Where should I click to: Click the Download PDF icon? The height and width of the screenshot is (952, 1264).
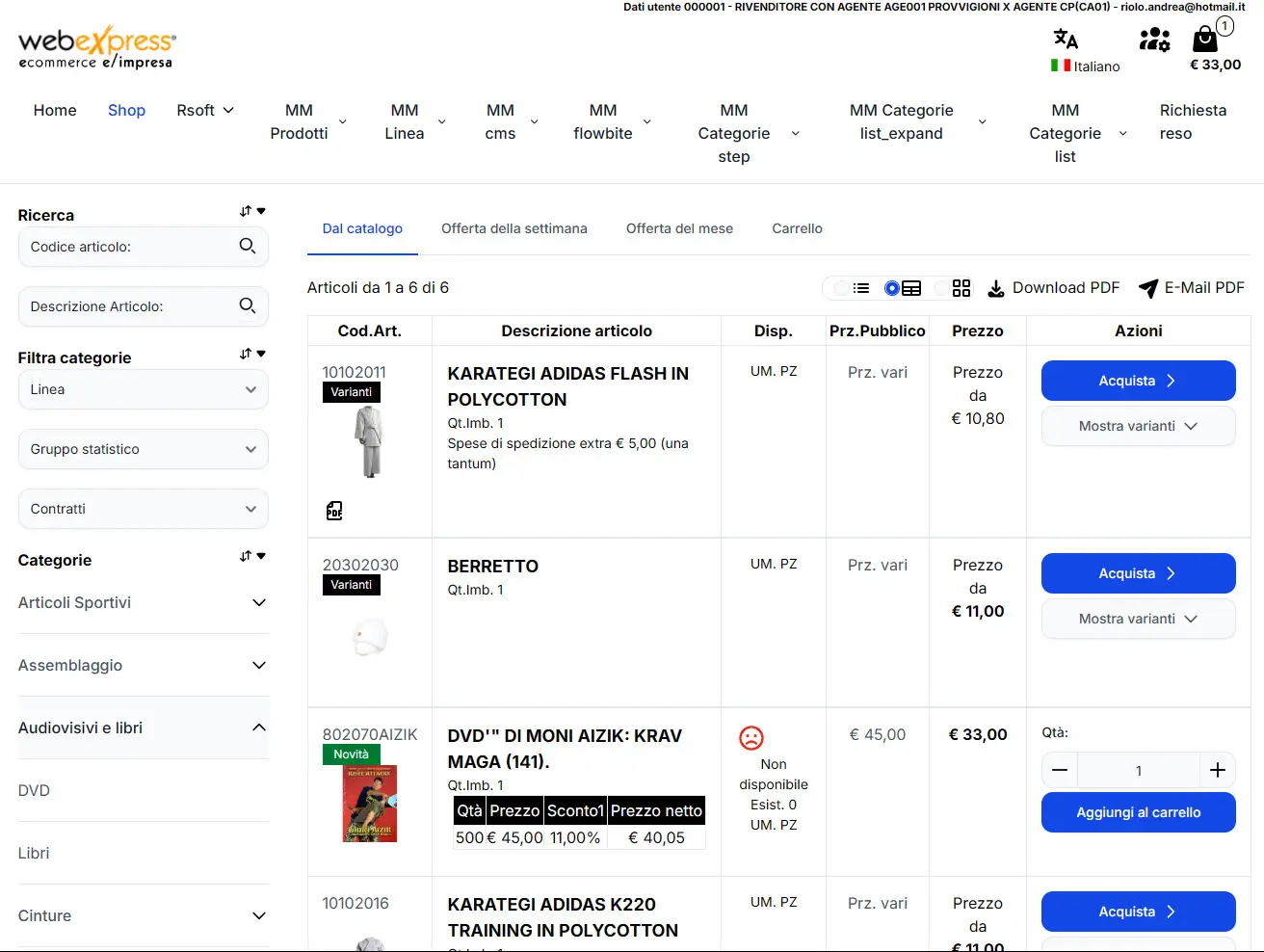(996, 288)
